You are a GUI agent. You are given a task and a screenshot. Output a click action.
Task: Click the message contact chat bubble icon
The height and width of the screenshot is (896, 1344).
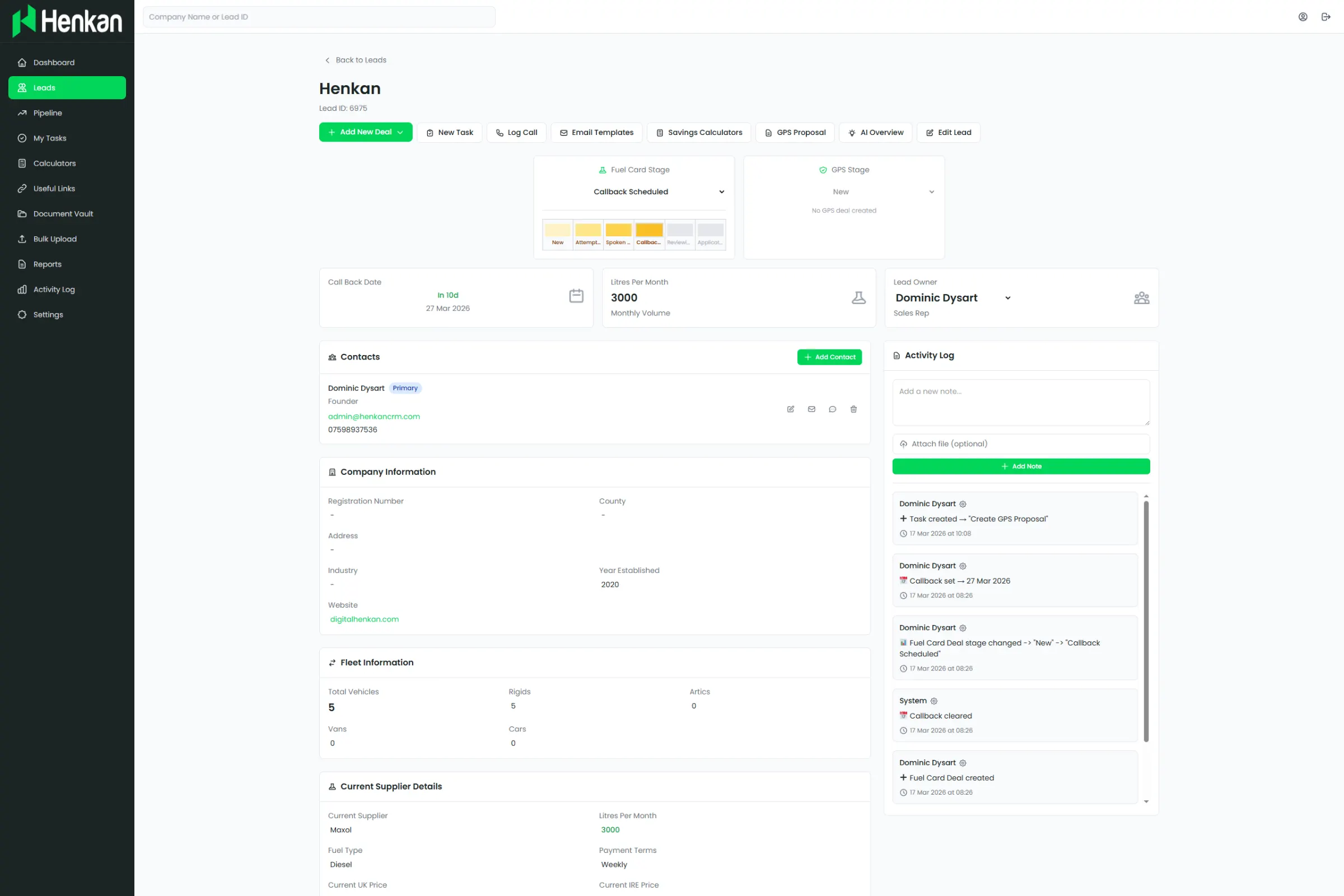click(832, 409)
